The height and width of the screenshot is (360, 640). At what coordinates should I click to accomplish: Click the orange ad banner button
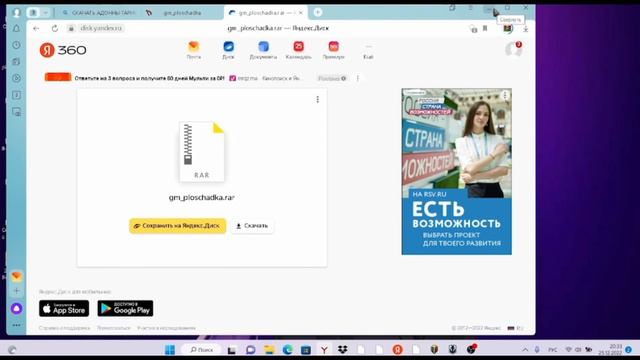(58, 77)
